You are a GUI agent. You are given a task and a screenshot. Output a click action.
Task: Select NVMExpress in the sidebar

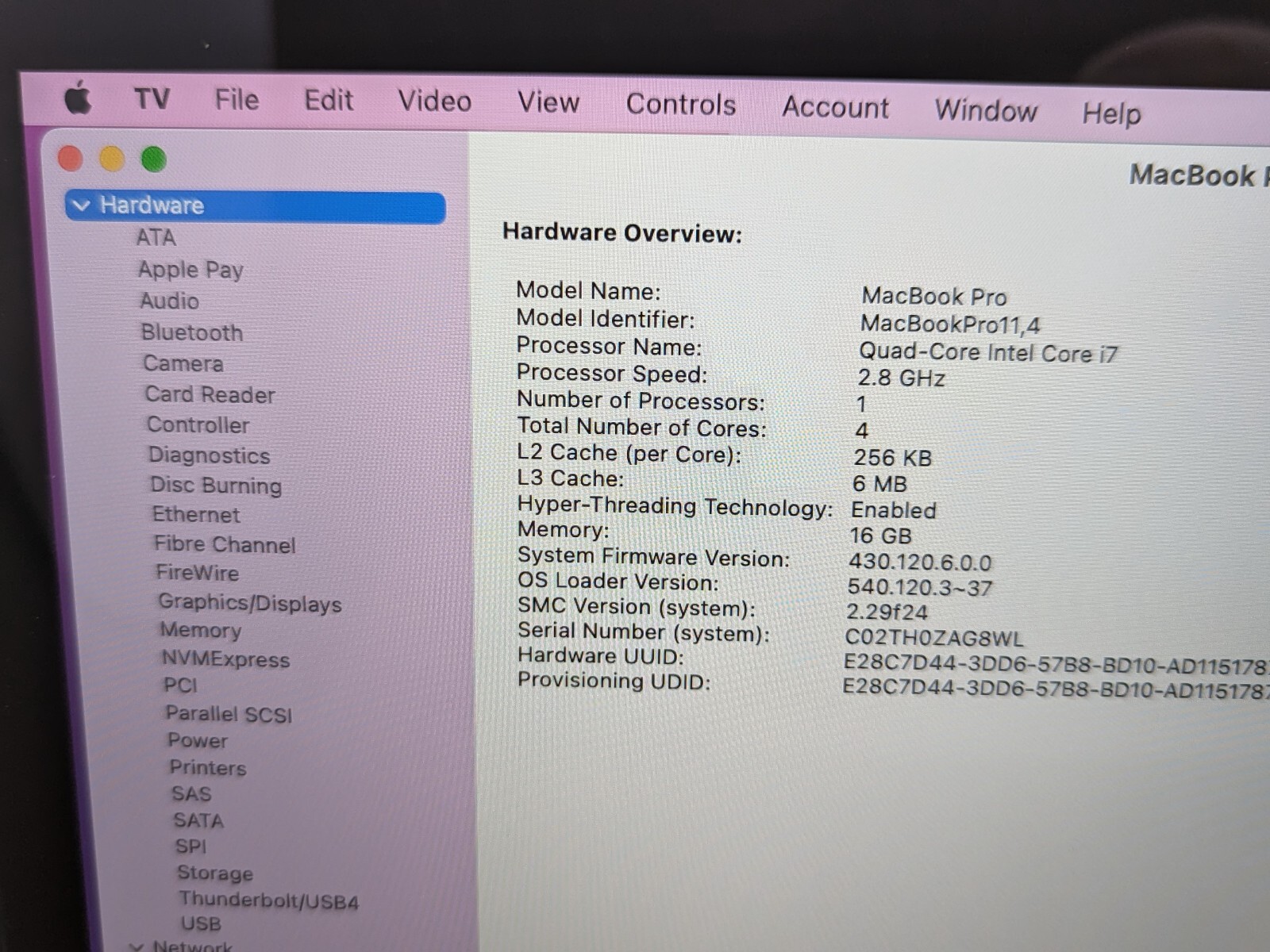click(x=225, y=658)
